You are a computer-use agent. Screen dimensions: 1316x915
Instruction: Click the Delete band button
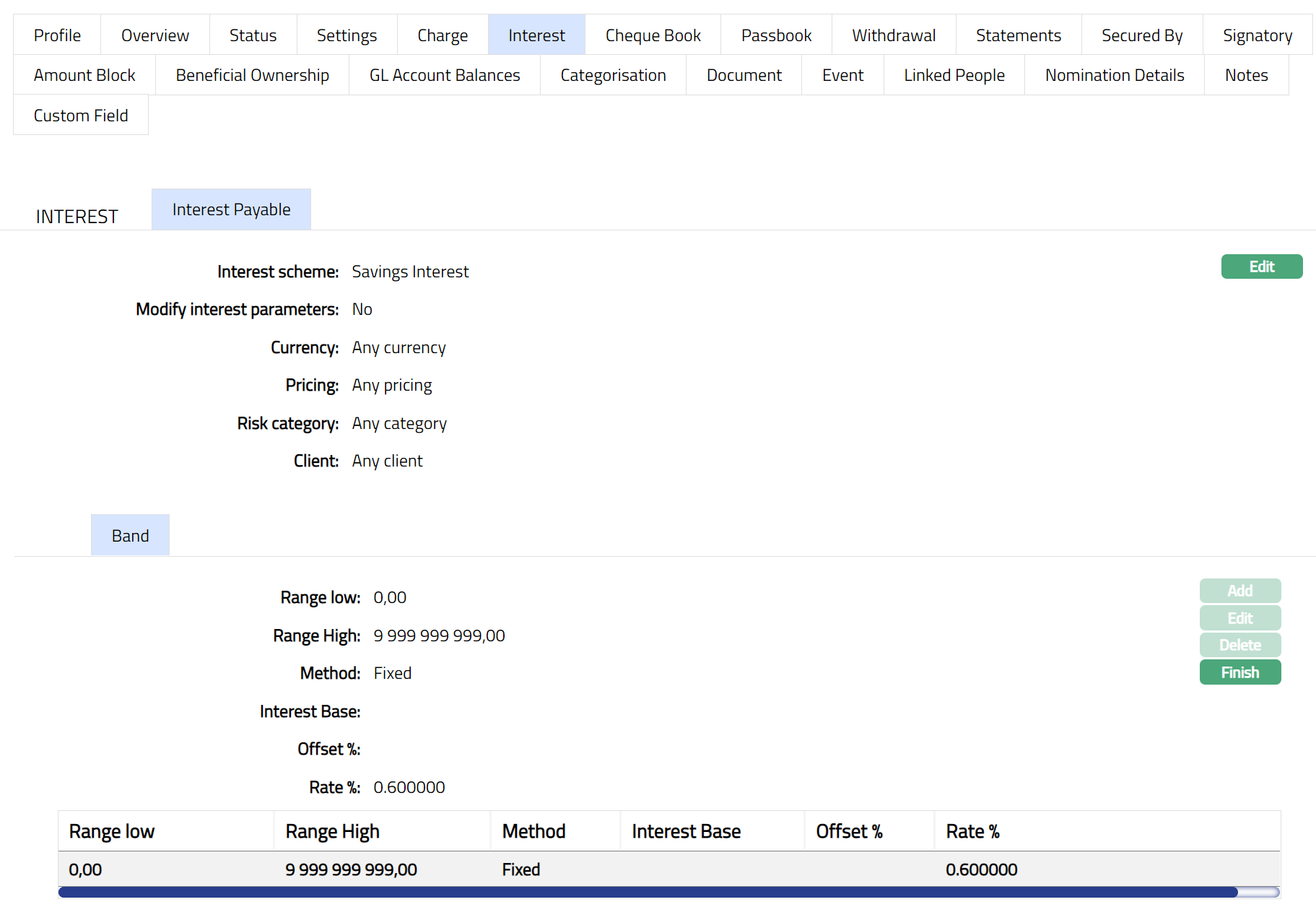(1239, 645)
